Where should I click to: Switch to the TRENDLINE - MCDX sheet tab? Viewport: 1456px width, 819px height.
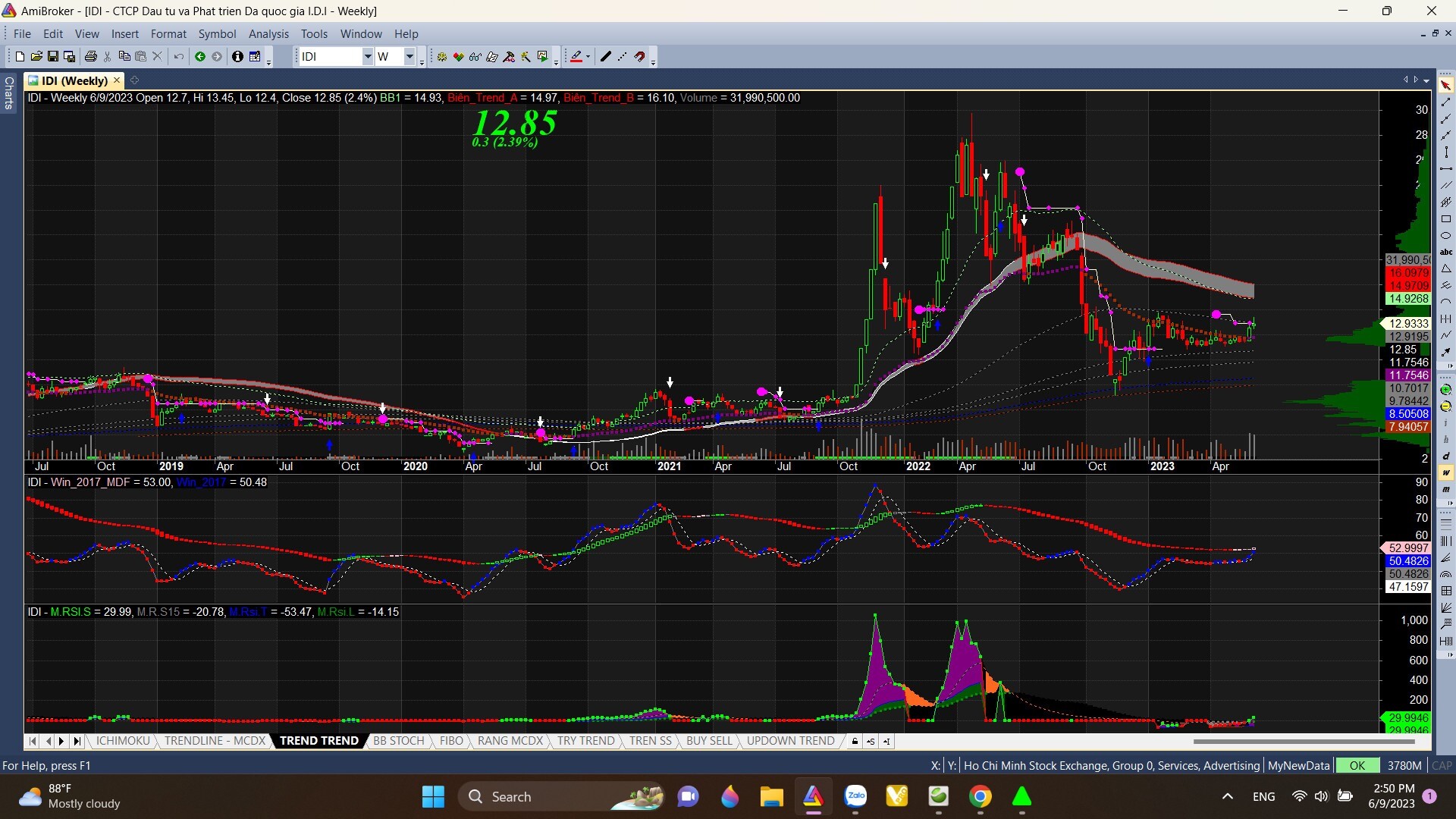click(215, 741)
